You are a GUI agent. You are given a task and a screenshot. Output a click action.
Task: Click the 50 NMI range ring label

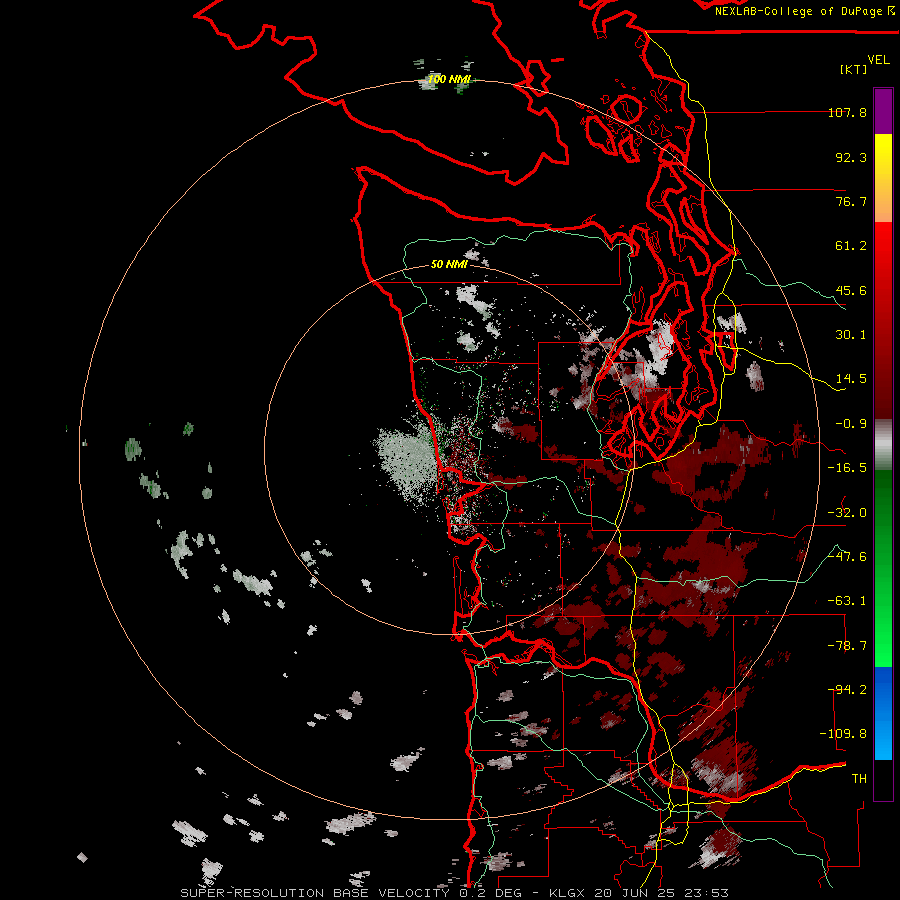449,265
